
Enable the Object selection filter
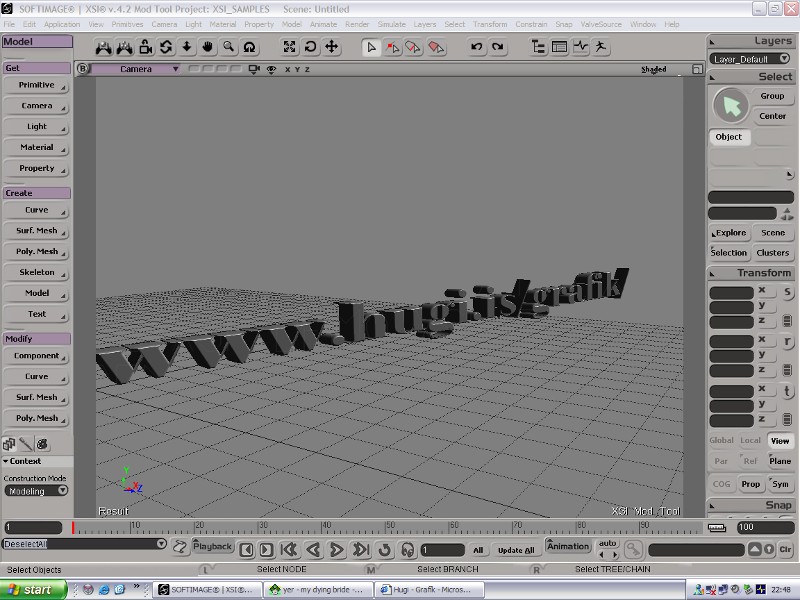(729, 137)
